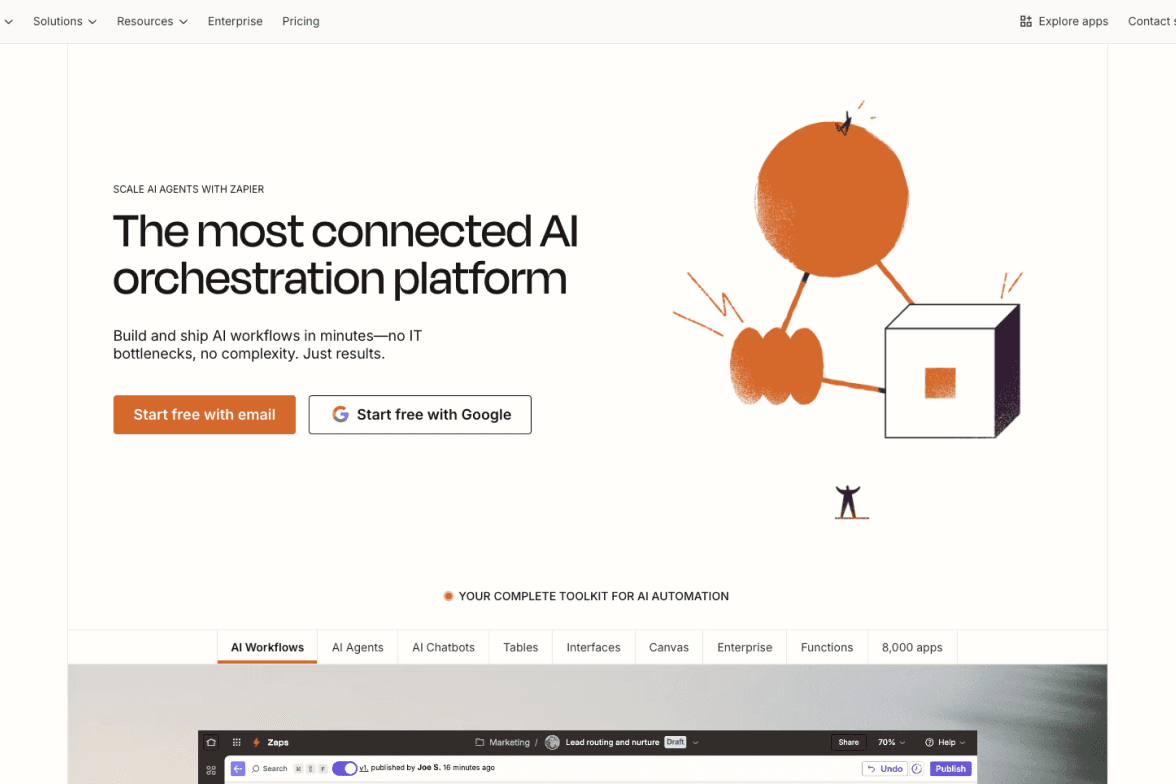Click the Lead routing and nurture title
Image resolution: width=1176 pixels, height=784 pixels.
tap(612, 743)
